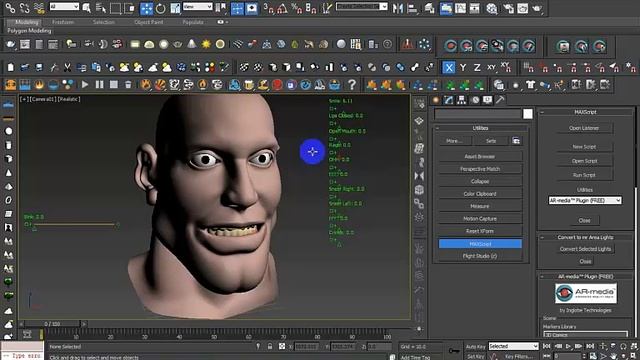Image resolution: width=640 pixels, height=360 pixels.
Task: Open the Modify command panel tab
Action: [x=449, y=100]
